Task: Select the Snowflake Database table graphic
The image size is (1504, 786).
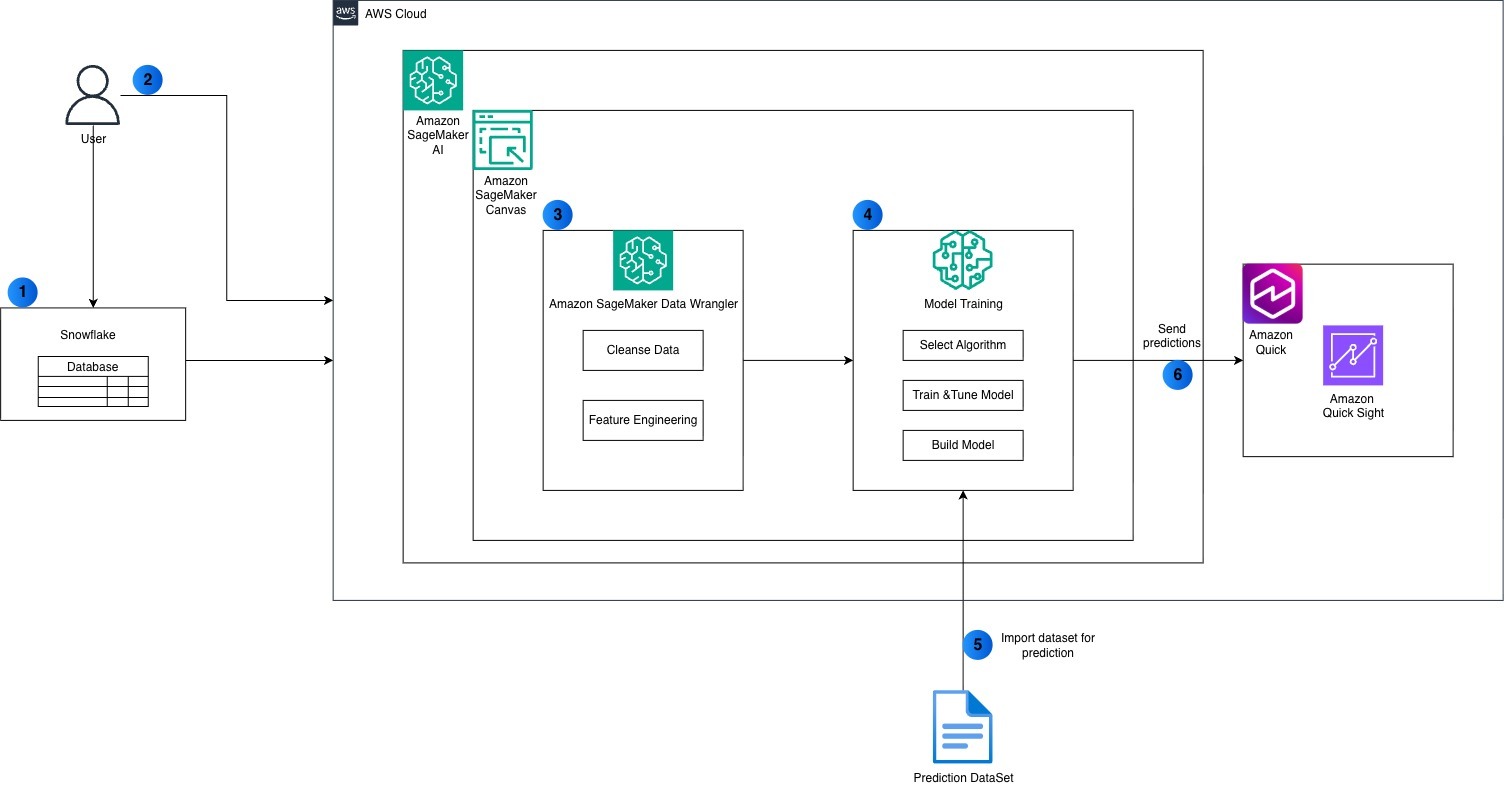Action: pyautogui.click(x=93, y=381)
